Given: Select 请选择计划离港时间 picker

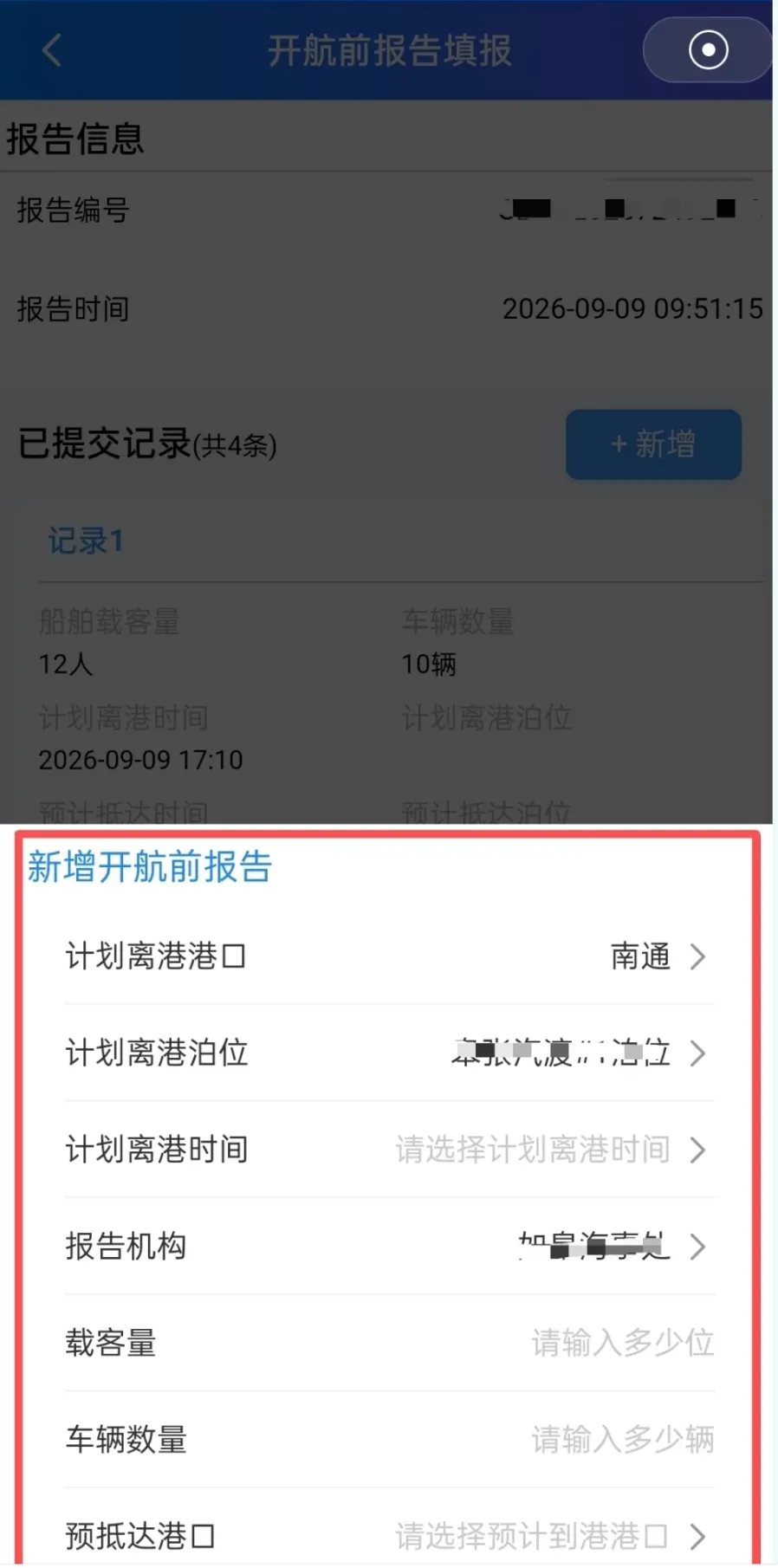Looking at the screenshot, I should (533, 1150).
